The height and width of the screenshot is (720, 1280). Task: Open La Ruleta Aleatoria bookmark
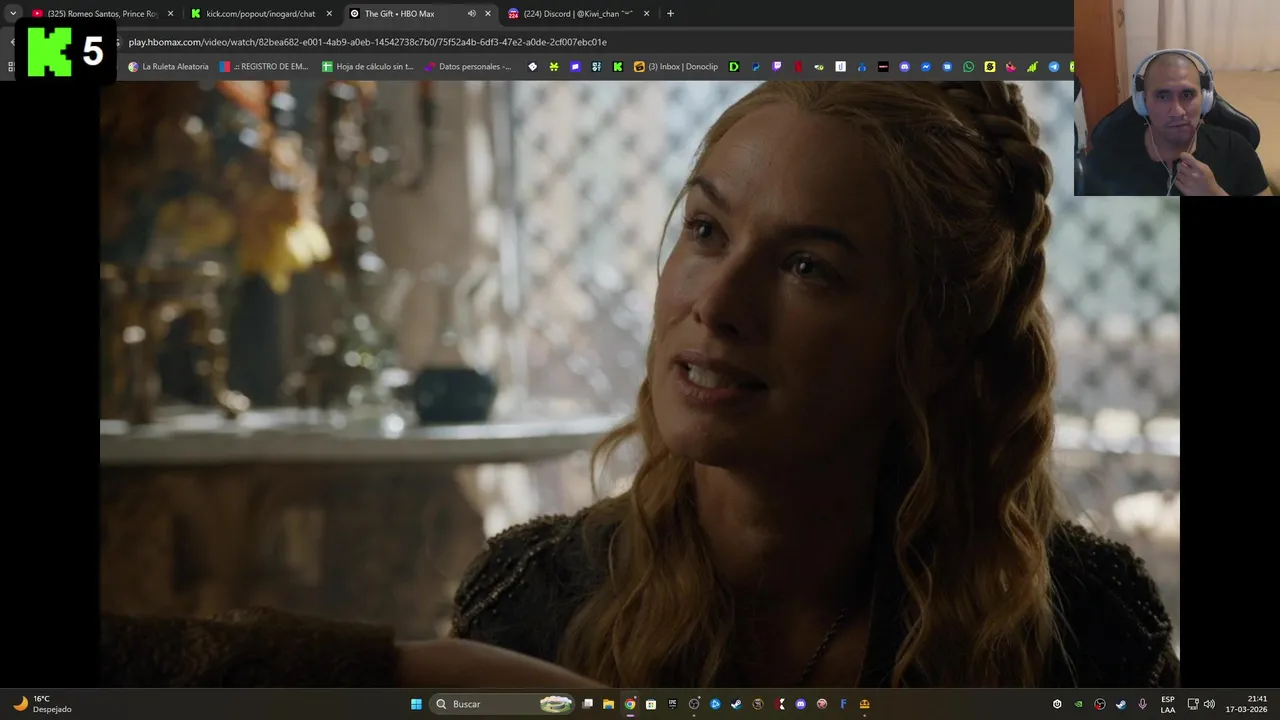click(168, 67)
